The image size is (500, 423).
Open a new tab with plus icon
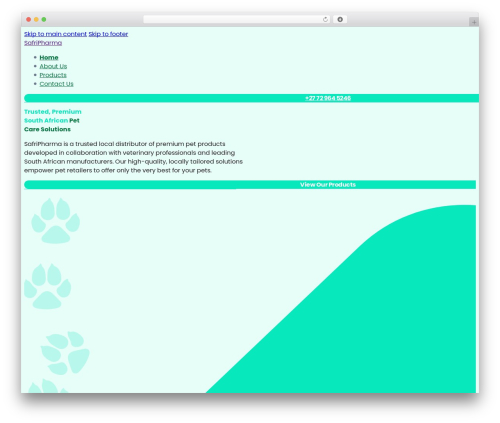pos(474,22)
